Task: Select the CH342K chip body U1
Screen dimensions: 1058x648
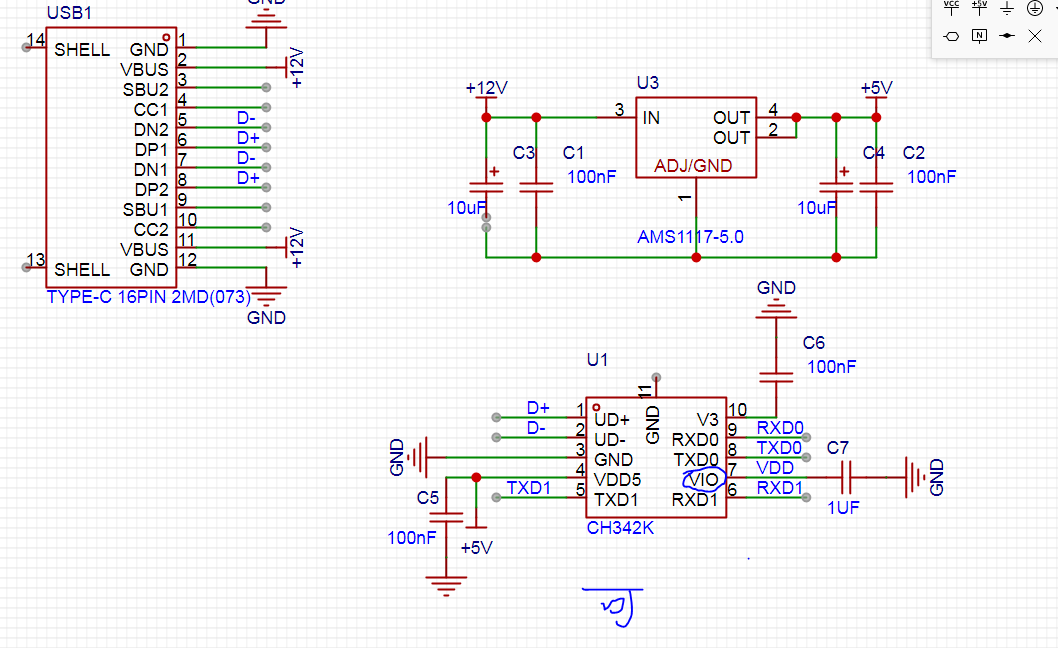Action: click(x=656, y=458)
